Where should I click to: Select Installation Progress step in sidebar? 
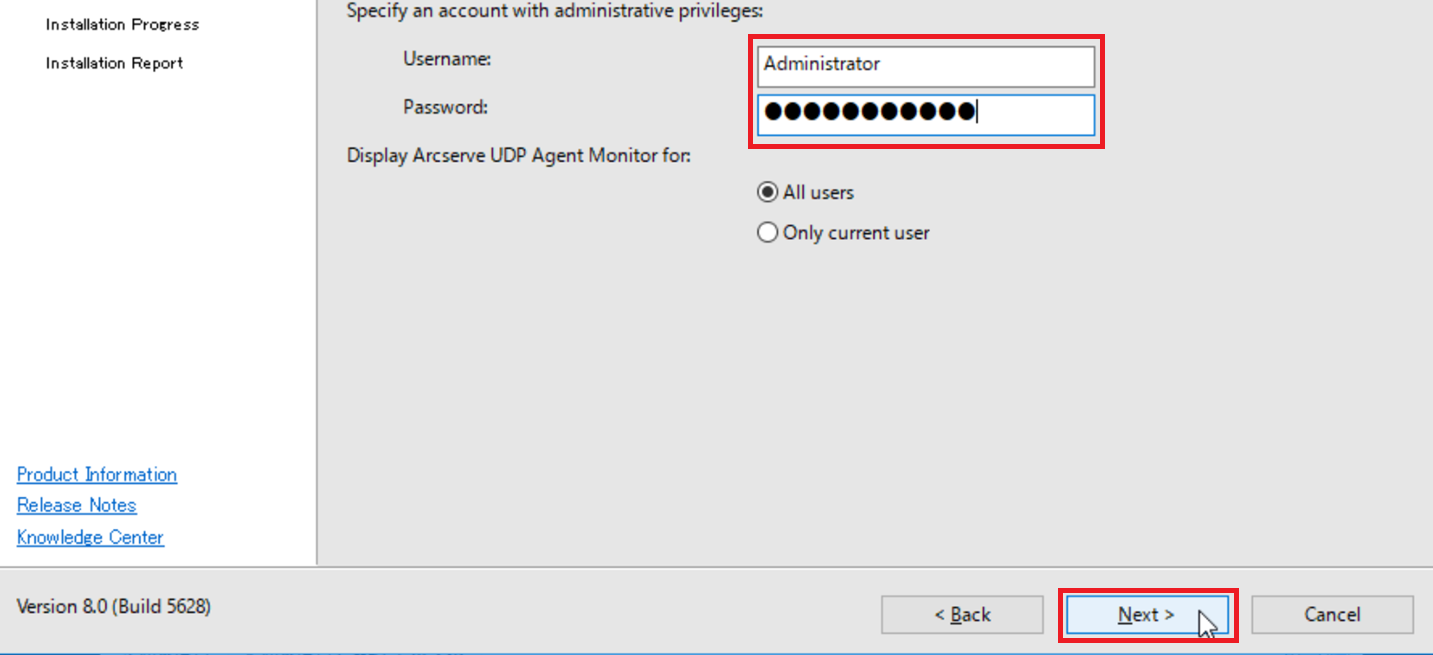[x=122, y=24]
